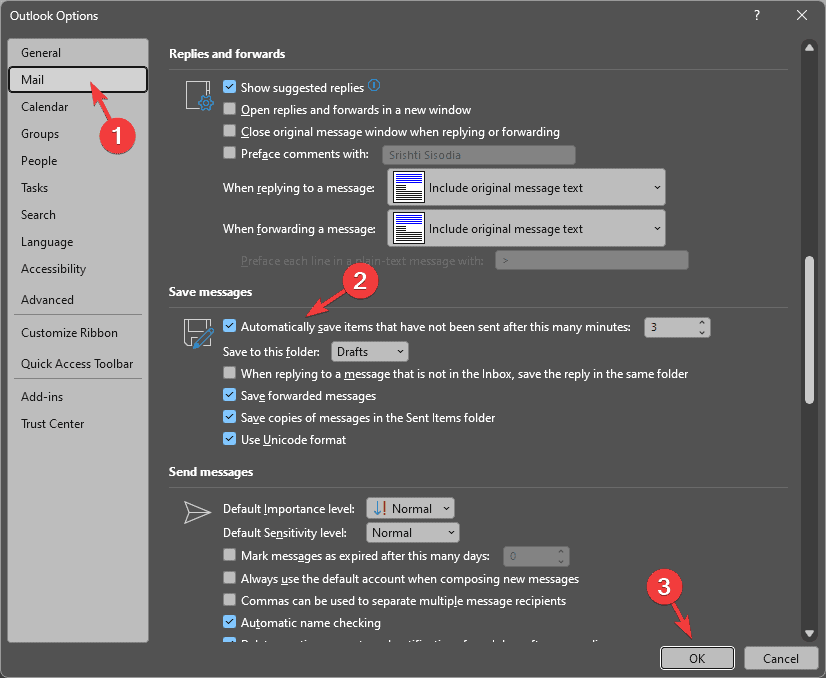
Task: Decrease the expiry days spinner
Action: coord(561,561)
